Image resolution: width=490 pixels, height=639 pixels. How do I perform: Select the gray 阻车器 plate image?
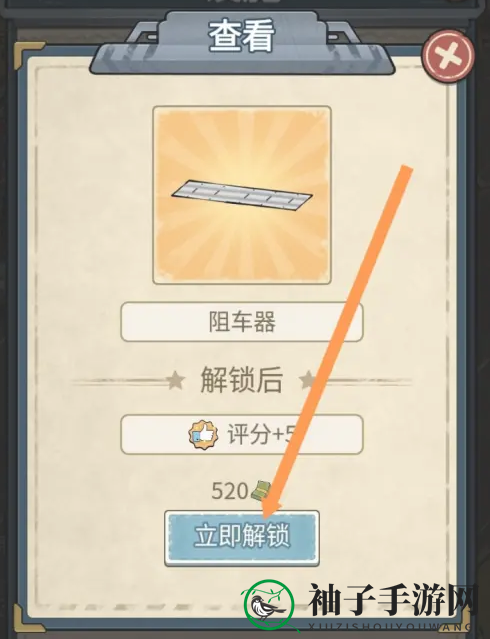[x=242, y=193]
